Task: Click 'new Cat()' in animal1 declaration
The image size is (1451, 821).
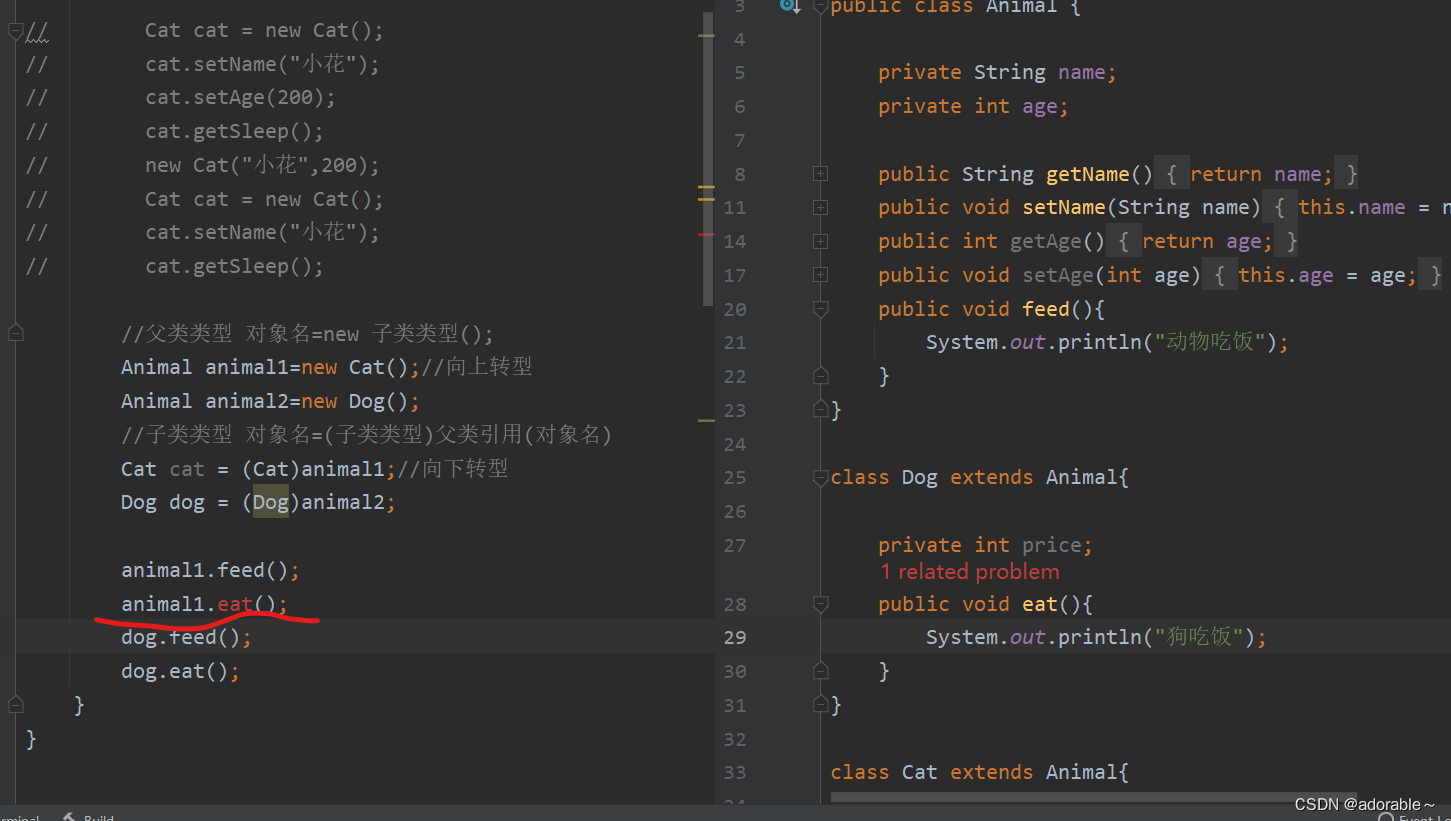Action: click(355, 367)
